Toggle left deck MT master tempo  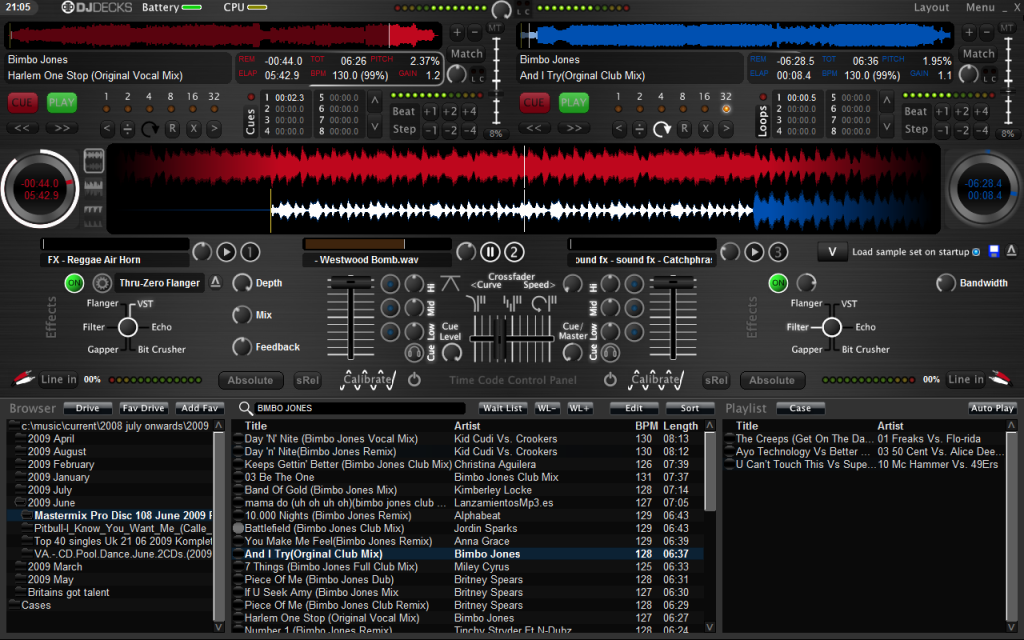pyautogui.click(x=494, y=28)
